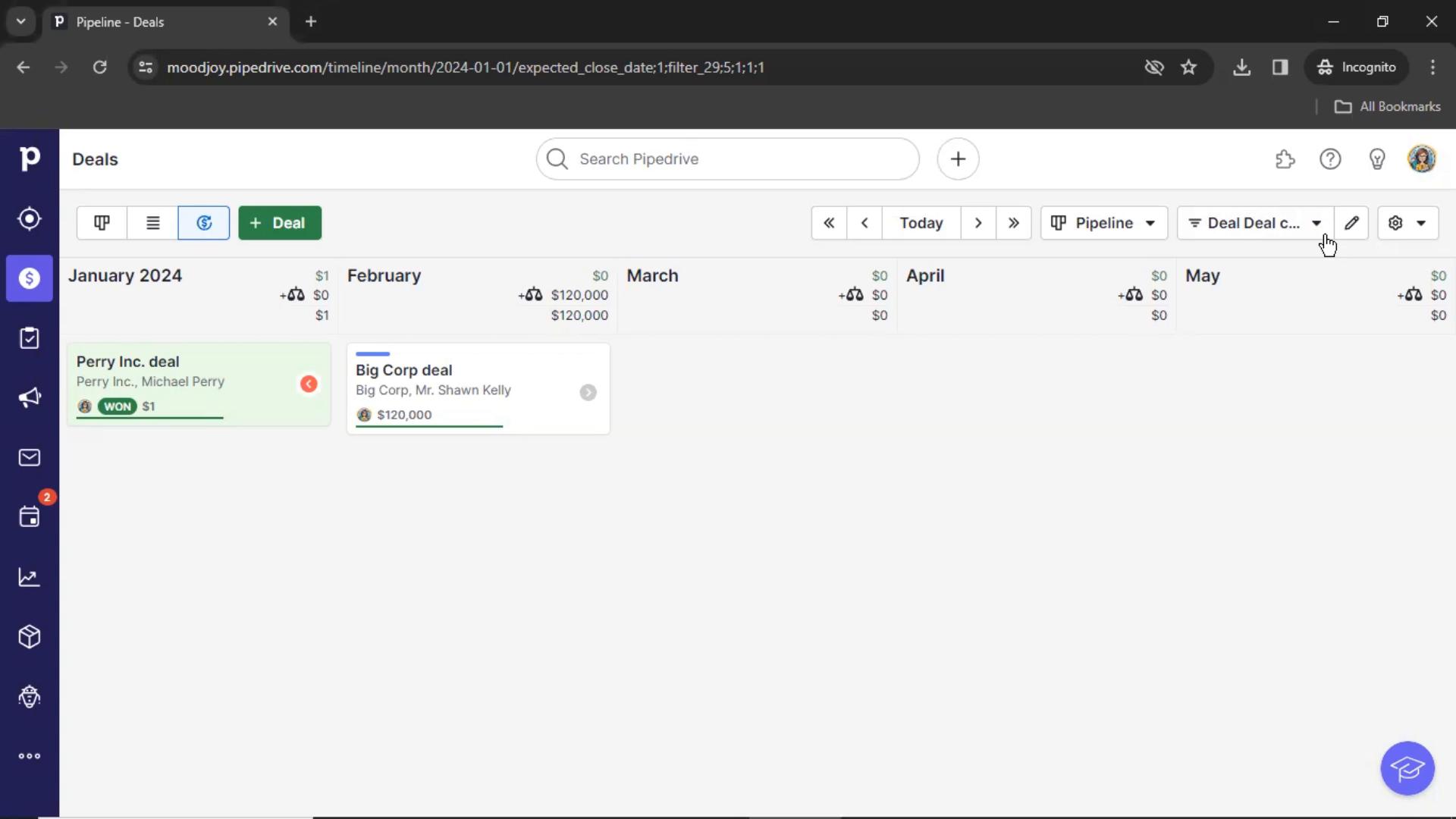Viewport: 1456px width, 819px height.
Task: Click Add Deal button
Action: coord(279,222)
